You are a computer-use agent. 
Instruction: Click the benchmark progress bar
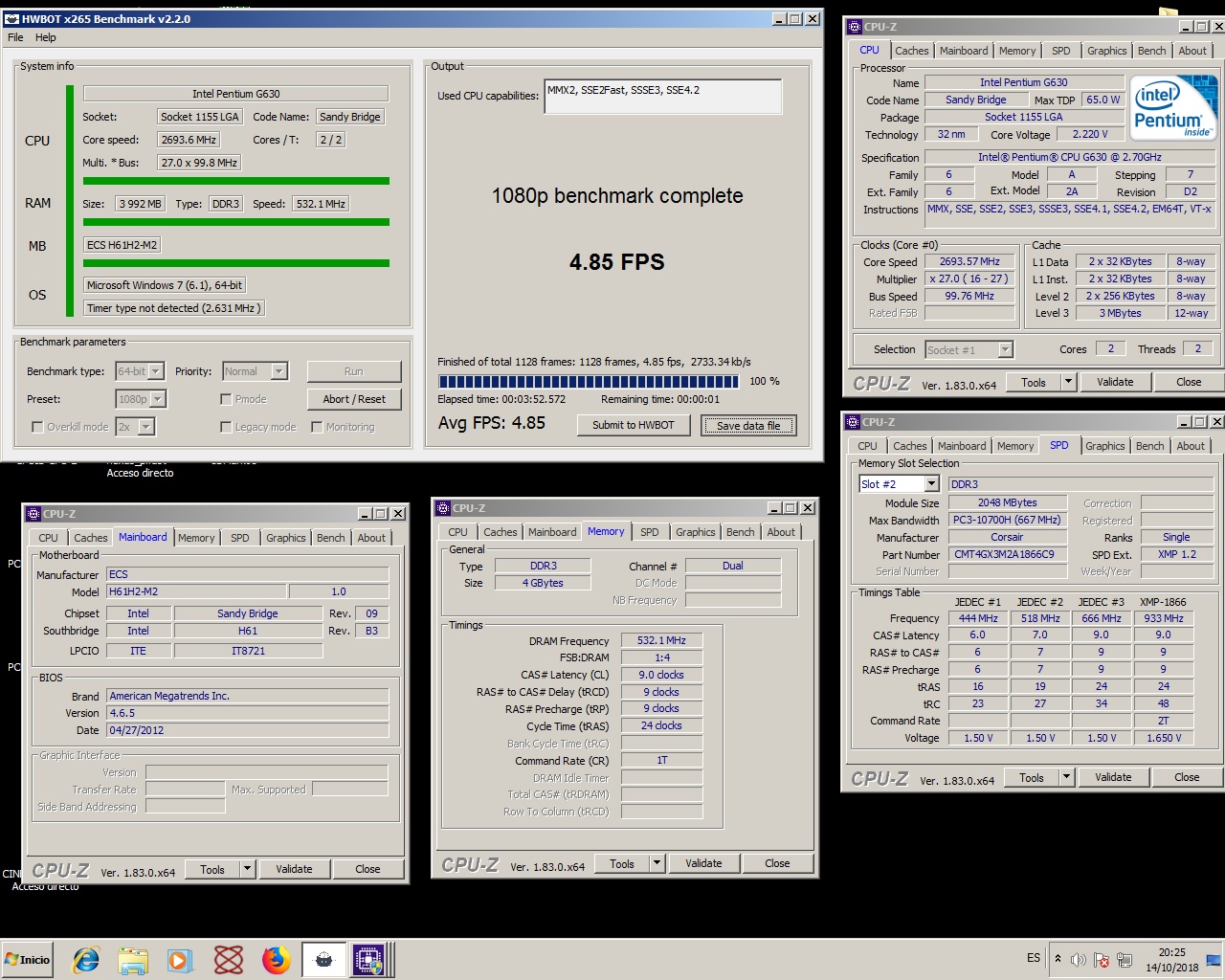(x=589, y=381)
